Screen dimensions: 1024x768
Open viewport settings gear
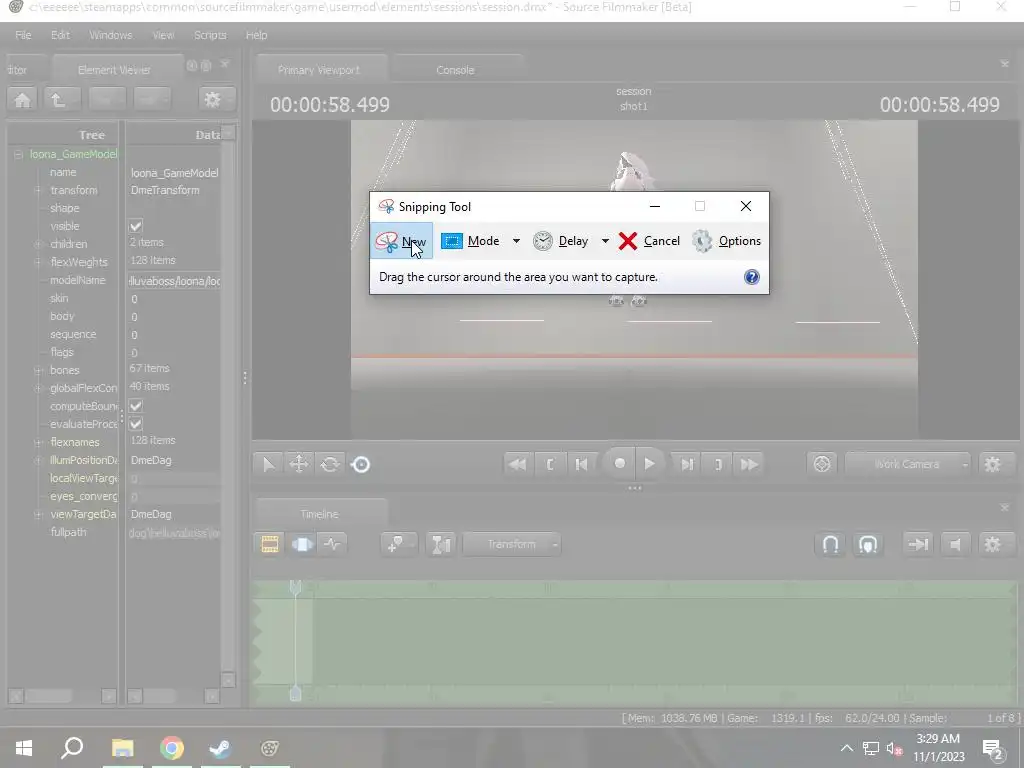pyautogui.click(x=993, y=464)
